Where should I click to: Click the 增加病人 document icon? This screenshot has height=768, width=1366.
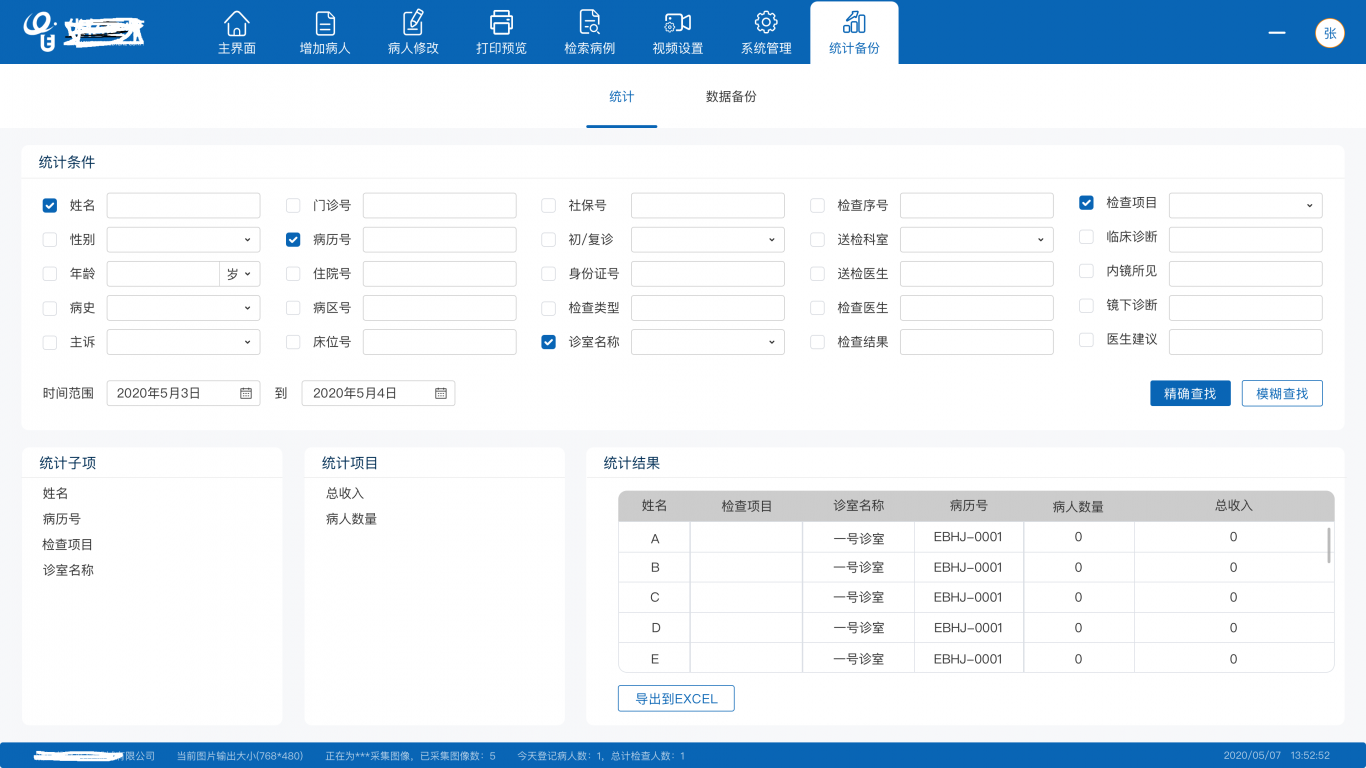pos(325,23)
